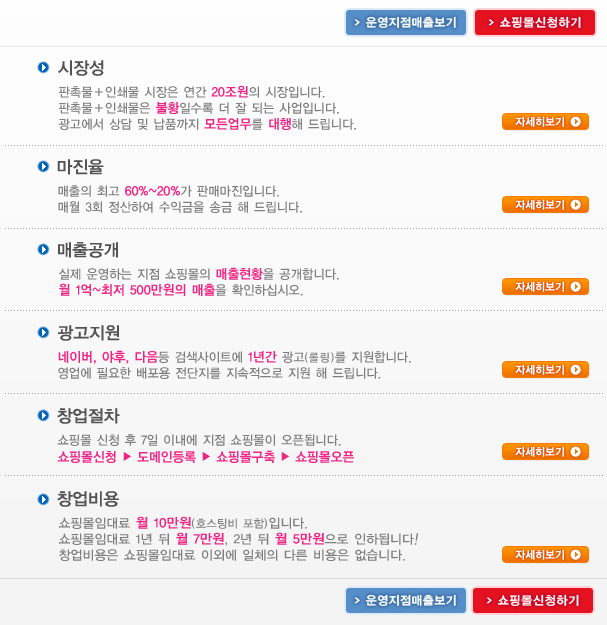Click the blue bullet icon beside 시장성
Image resolution: width=607 pixels, height=625 pixels.
[x=43, y=67]
